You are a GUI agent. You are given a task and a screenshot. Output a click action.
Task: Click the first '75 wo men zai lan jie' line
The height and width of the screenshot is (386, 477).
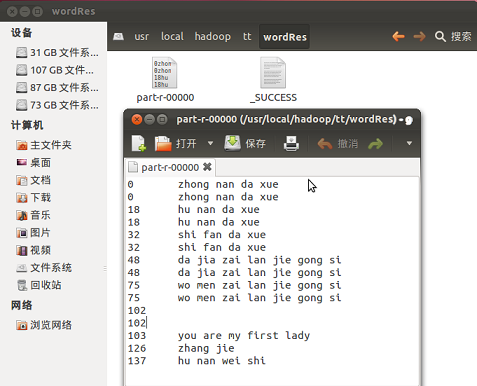[x=234, y=286]
